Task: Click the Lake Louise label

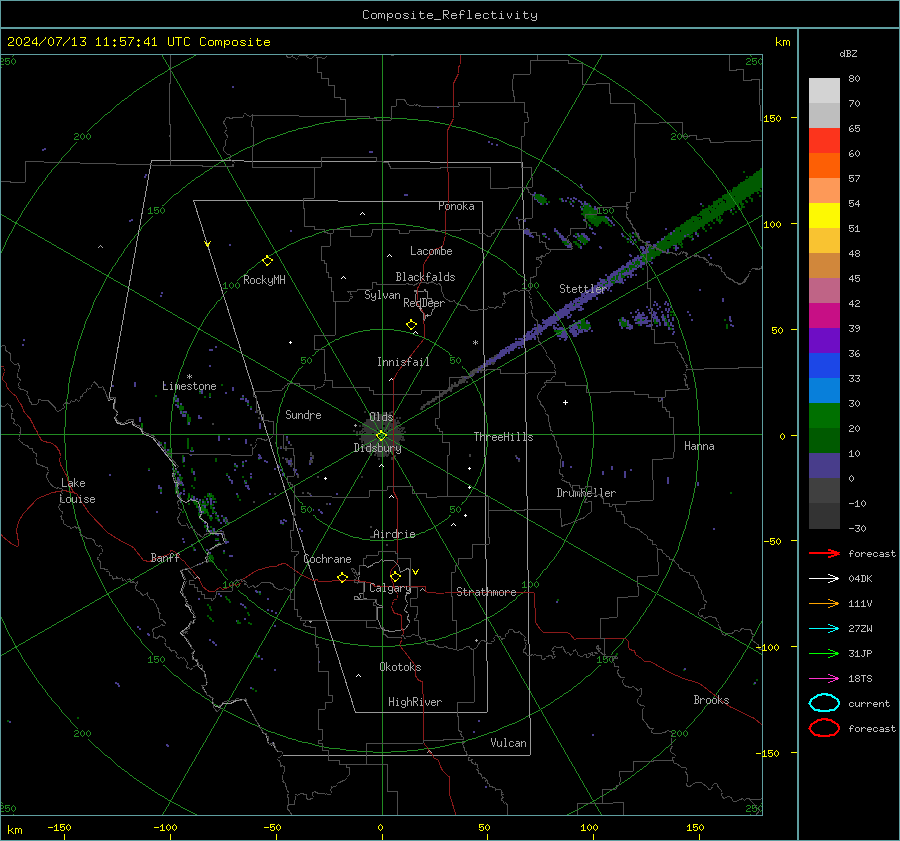Action: 77,491
